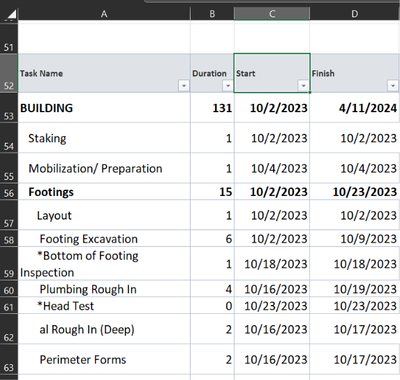Screen dimensions: 400x380
Task: Open the Start column filter dropdown
Action: [303, 86]
